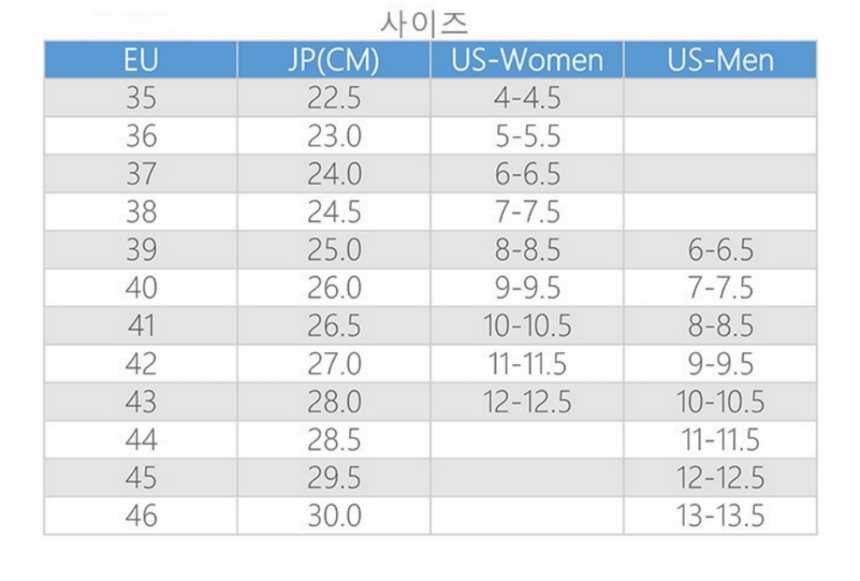Select EU size 38 cell

[x=141, y=212]
